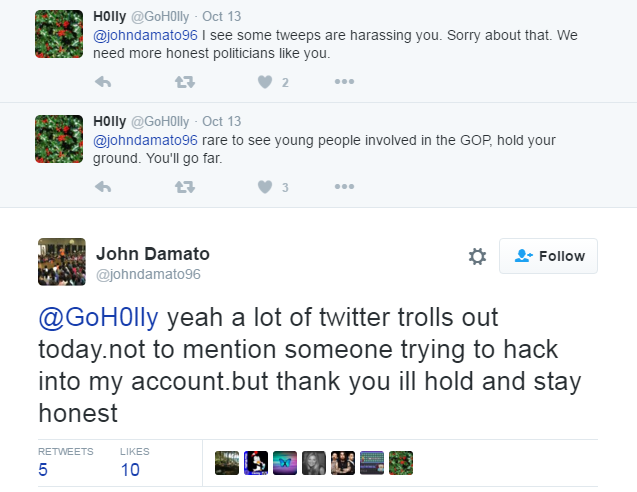Follow John Damato
Image resolution: width=637 pixels, height=492 pixels.
coord(548,256)
